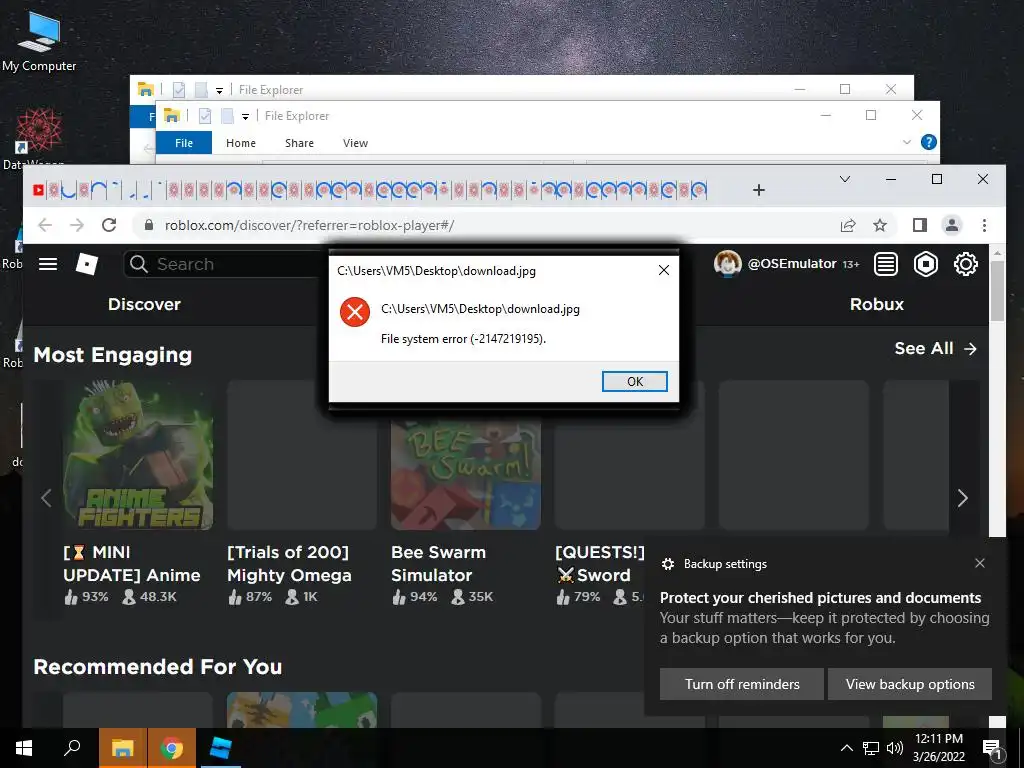
Task: Open the volume speaker tray icon
Action: (895, 748)
